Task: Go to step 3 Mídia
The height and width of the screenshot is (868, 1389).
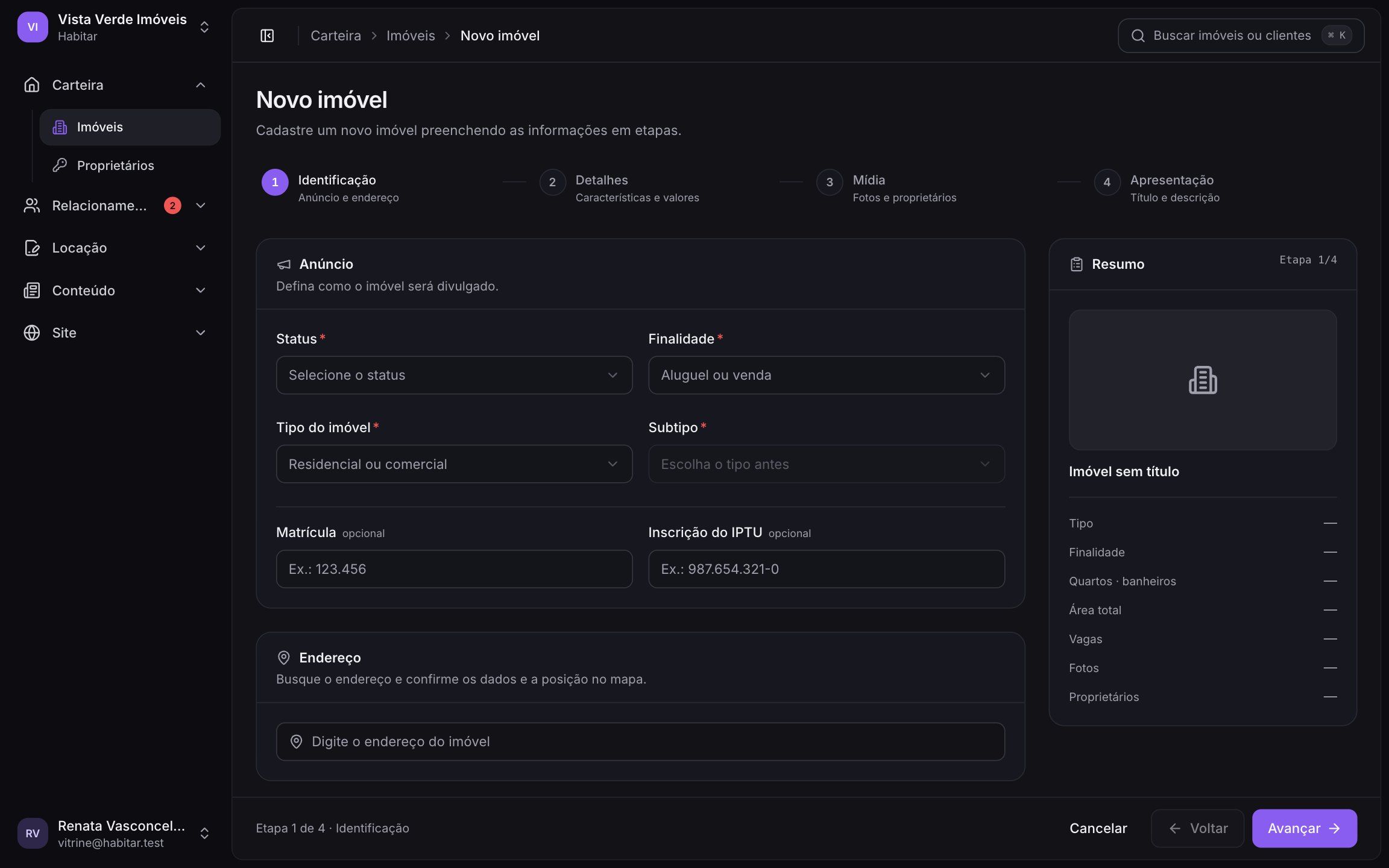Action: click(x=886, y=187)
